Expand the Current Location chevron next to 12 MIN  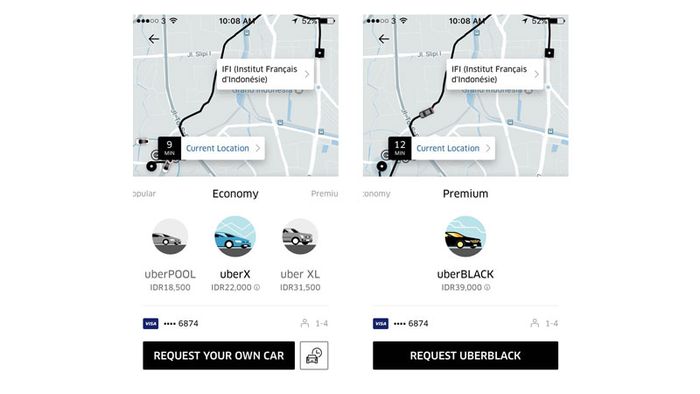tap(488, 148)
